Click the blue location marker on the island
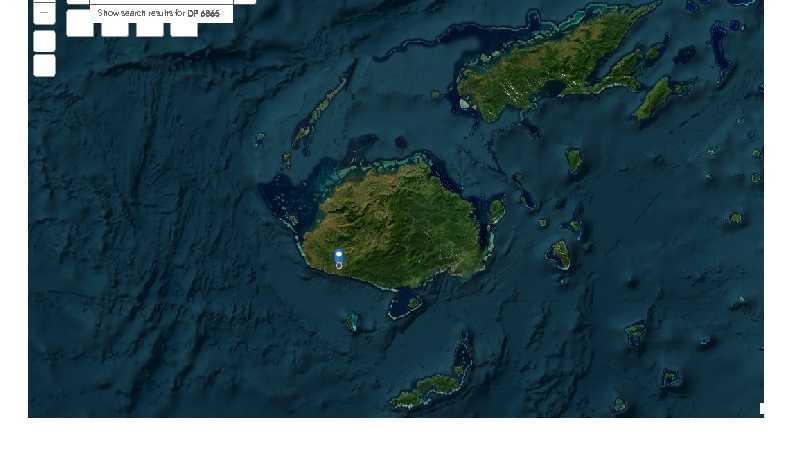This screenshot has height=457, width=792. coord(339,256)
